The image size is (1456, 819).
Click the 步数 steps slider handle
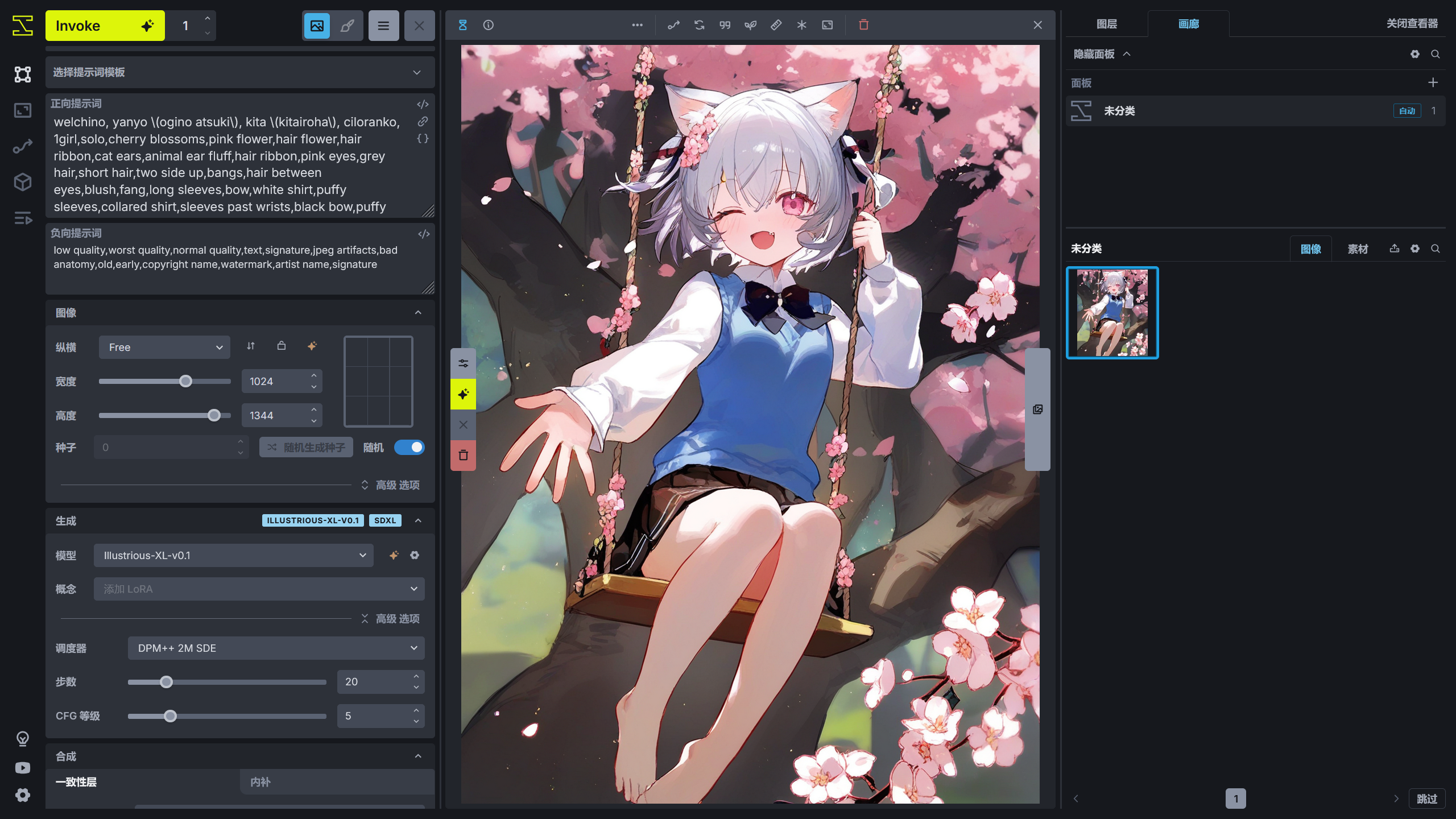166,682
